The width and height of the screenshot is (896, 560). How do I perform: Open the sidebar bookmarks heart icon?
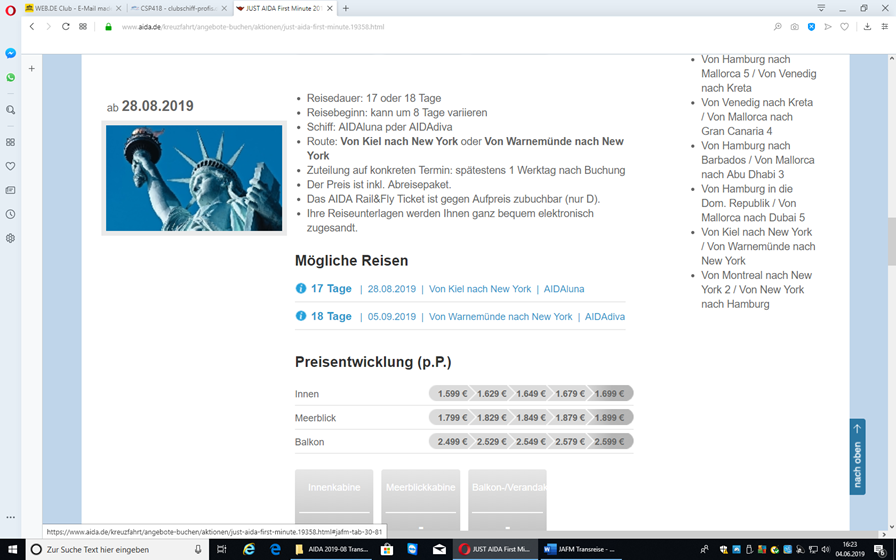coord(10,166)
